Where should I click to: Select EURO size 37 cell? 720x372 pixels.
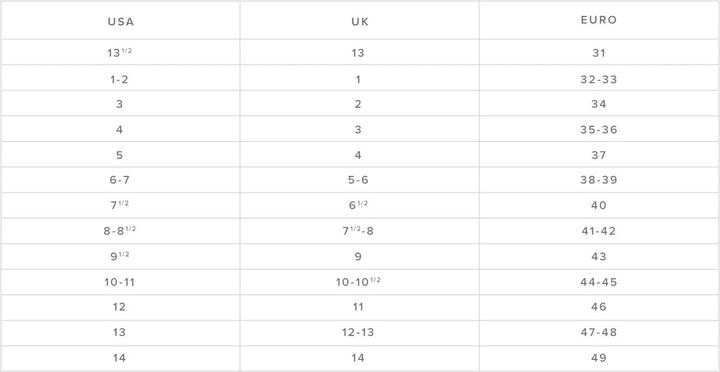[x=599, y=155]
